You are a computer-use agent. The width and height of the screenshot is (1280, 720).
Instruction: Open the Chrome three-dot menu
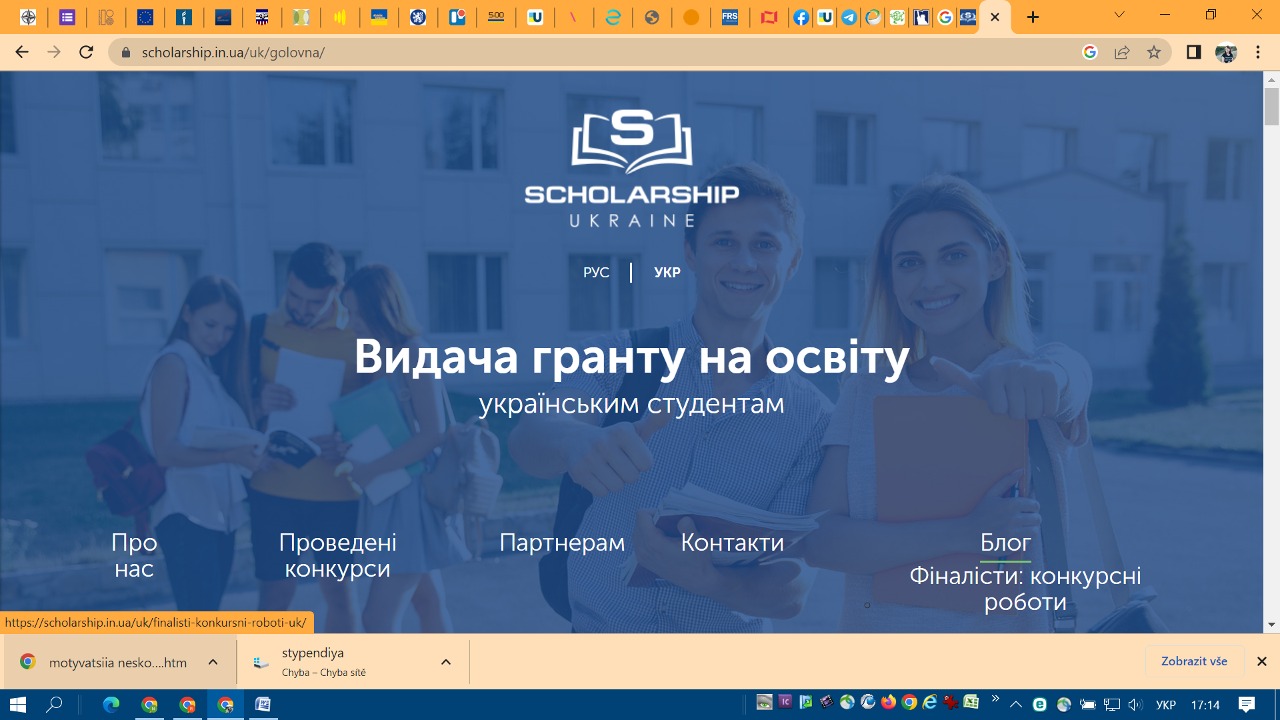1258,52
